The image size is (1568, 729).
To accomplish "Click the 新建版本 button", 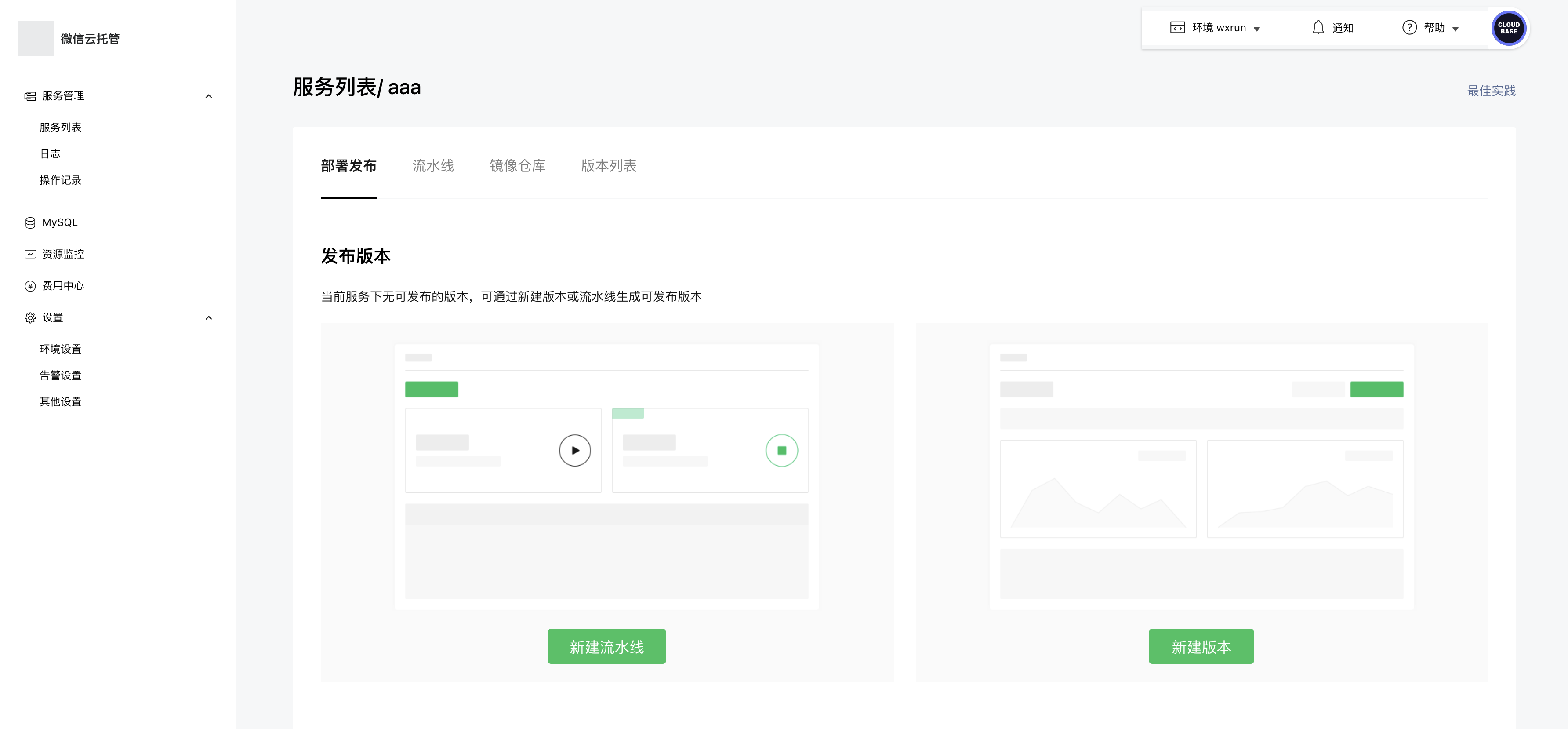I will click(x=1201, y=646).
